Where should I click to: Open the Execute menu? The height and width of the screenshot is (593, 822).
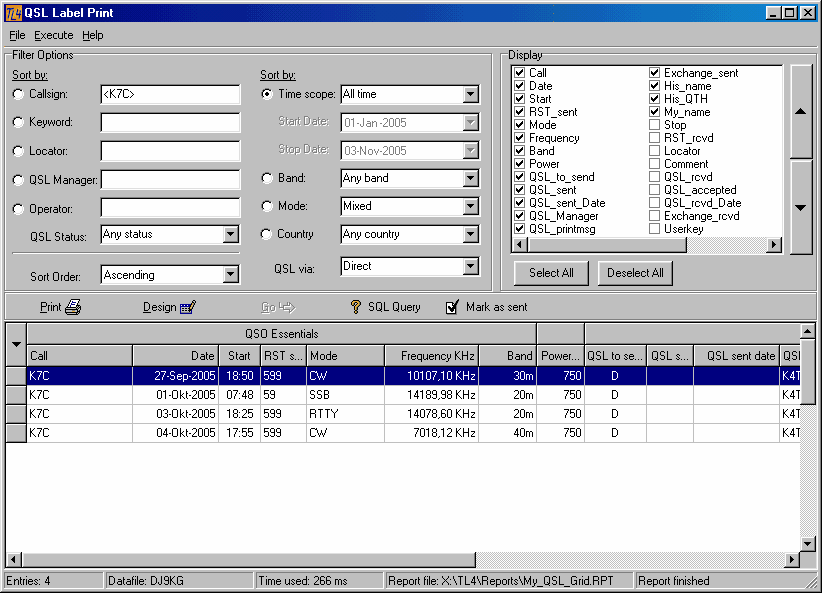pos(53,35)
